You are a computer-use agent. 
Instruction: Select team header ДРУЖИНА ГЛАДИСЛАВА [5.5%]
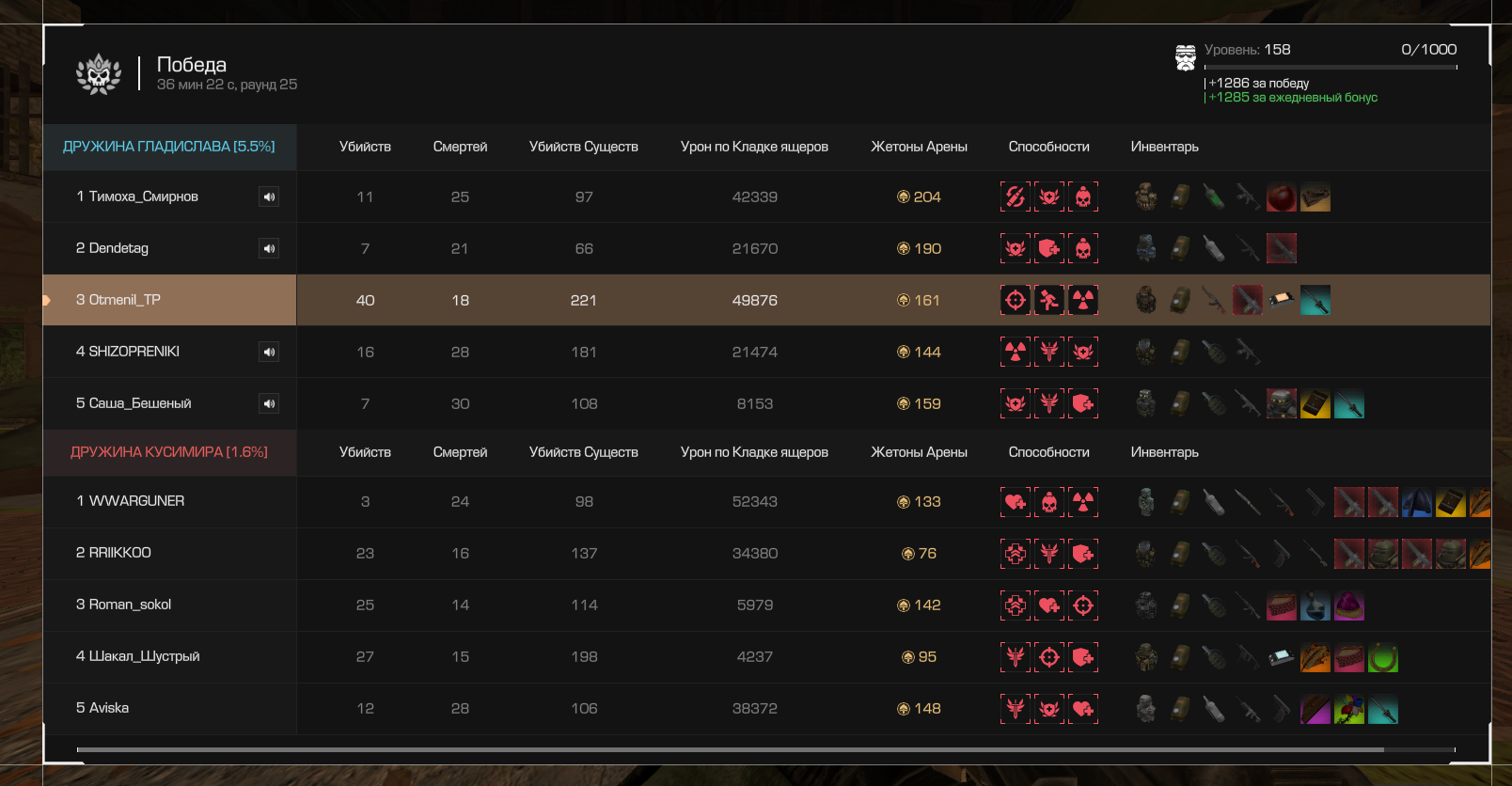pos(169,147)
